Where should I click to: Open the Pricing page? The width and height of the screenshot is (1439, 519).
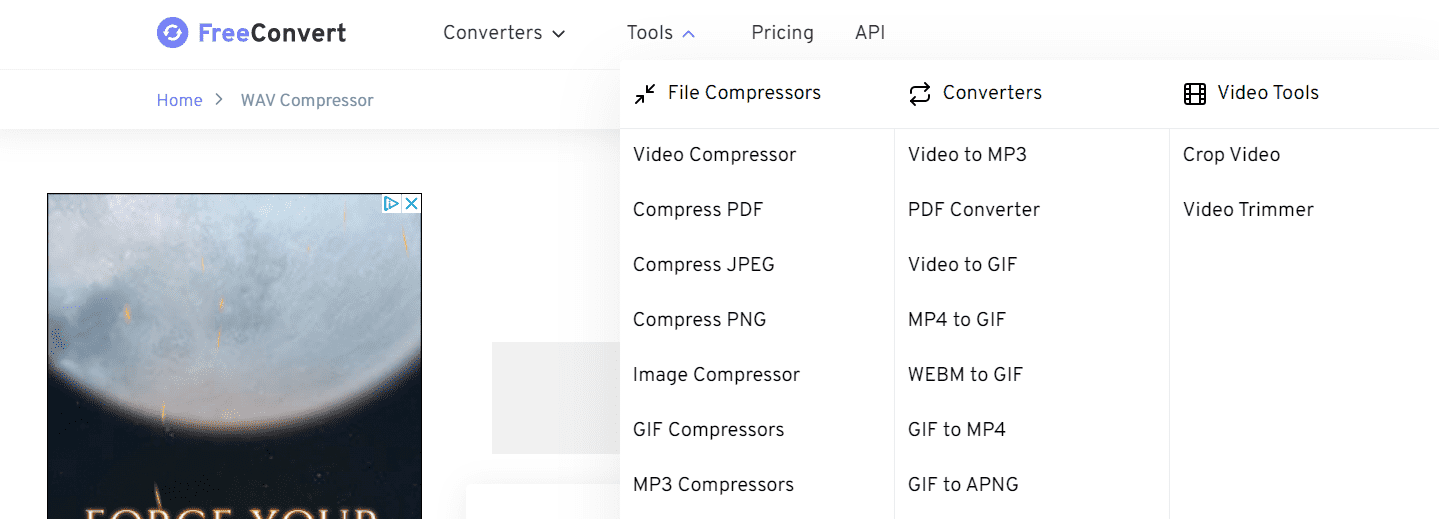tap(782, 33)
